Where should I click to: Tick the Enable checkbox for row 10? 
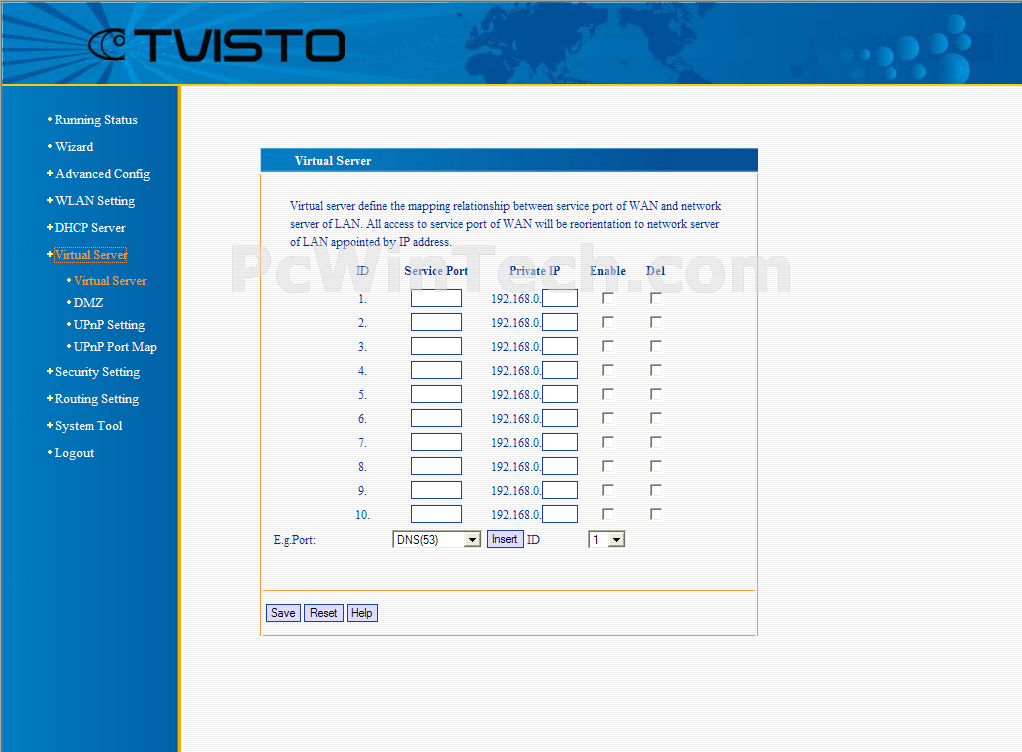click(607, 514)
